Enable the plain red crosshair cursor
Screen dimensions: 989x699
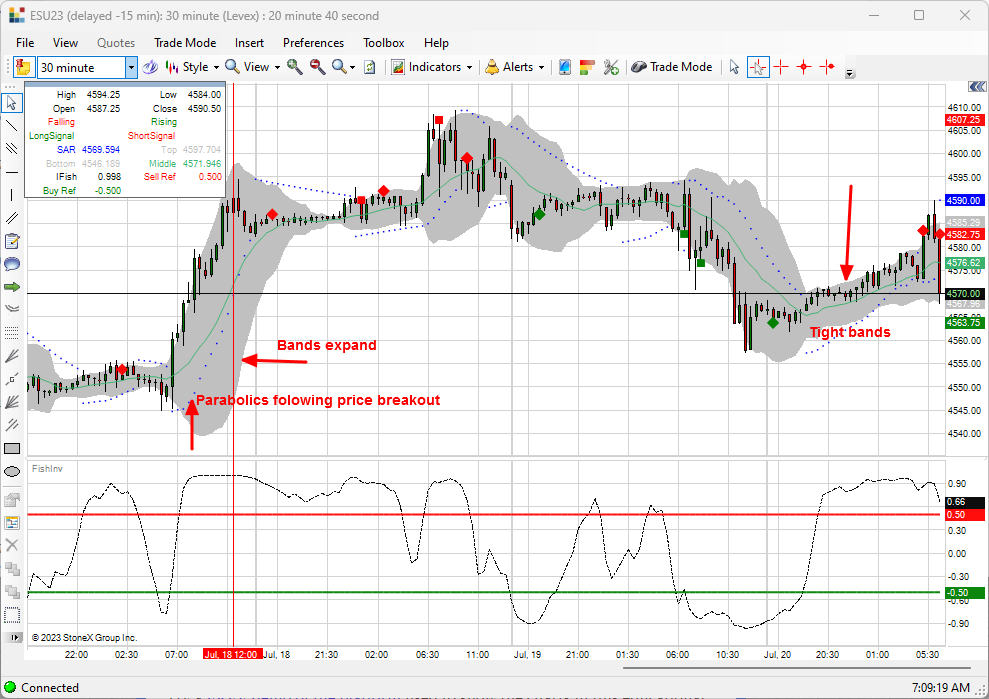coord(781,67)
